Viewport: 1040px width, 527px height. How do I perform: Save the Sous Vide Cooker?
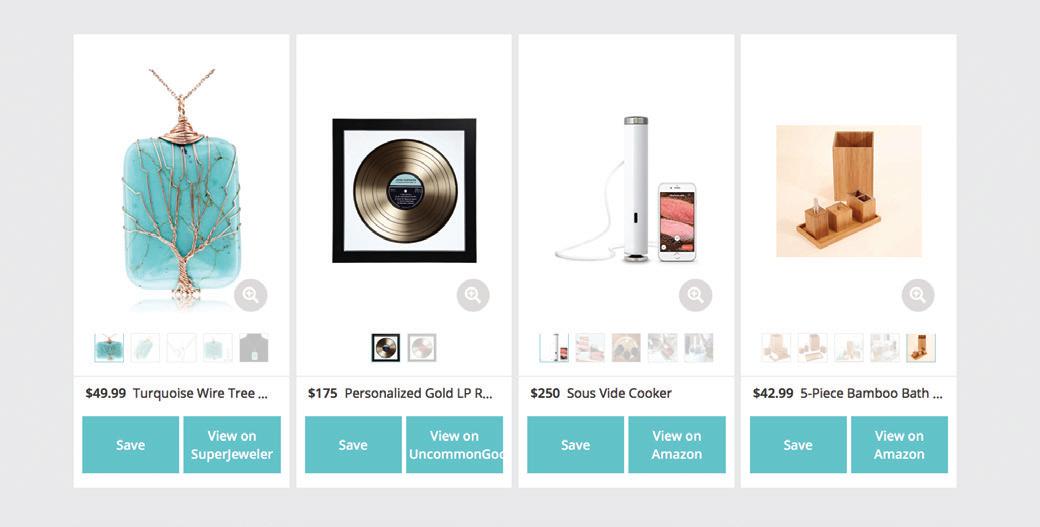tap(575, 445)
